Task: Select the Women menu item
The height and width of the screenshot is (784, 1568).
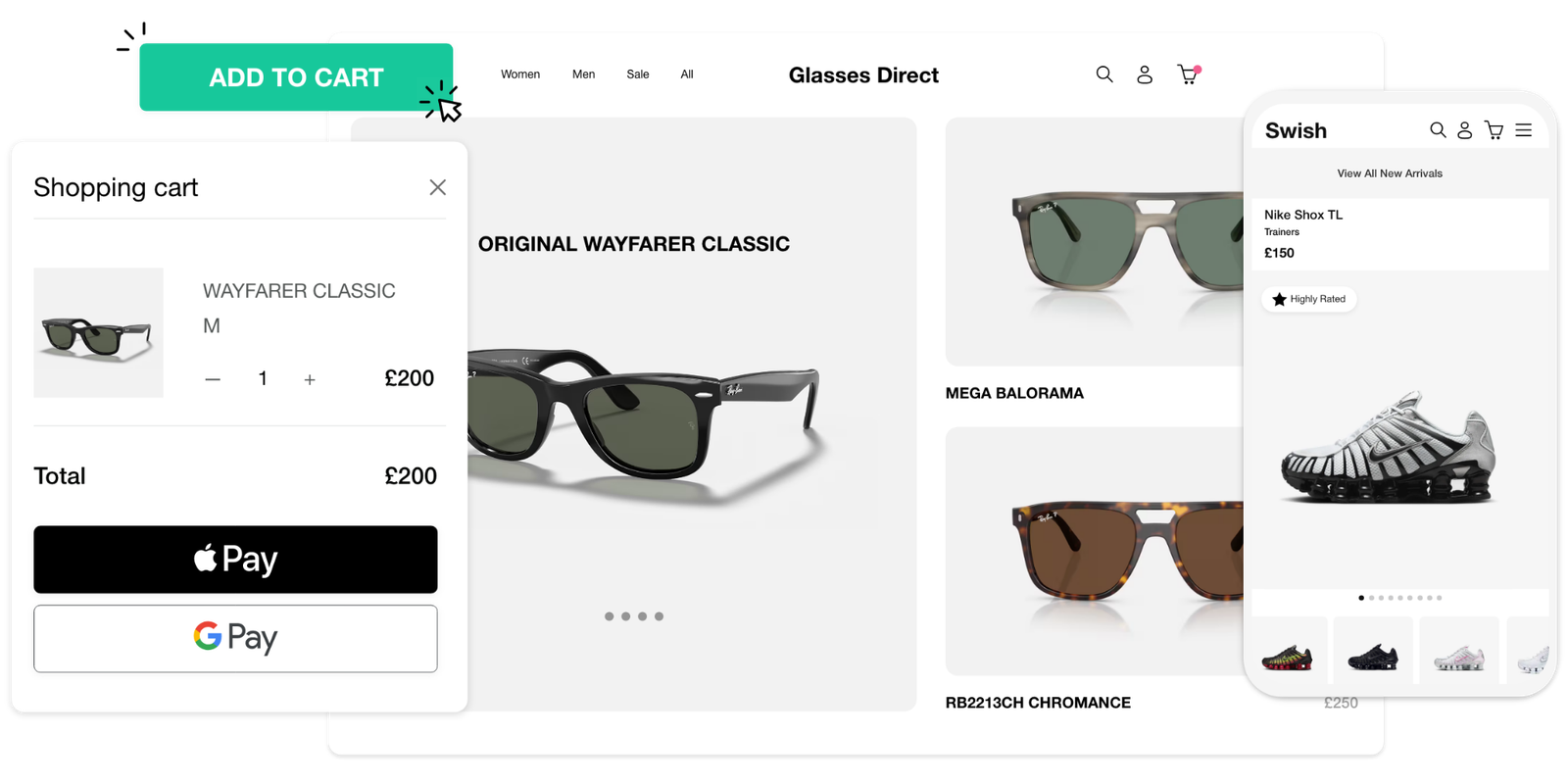Action: click(520, 74)
